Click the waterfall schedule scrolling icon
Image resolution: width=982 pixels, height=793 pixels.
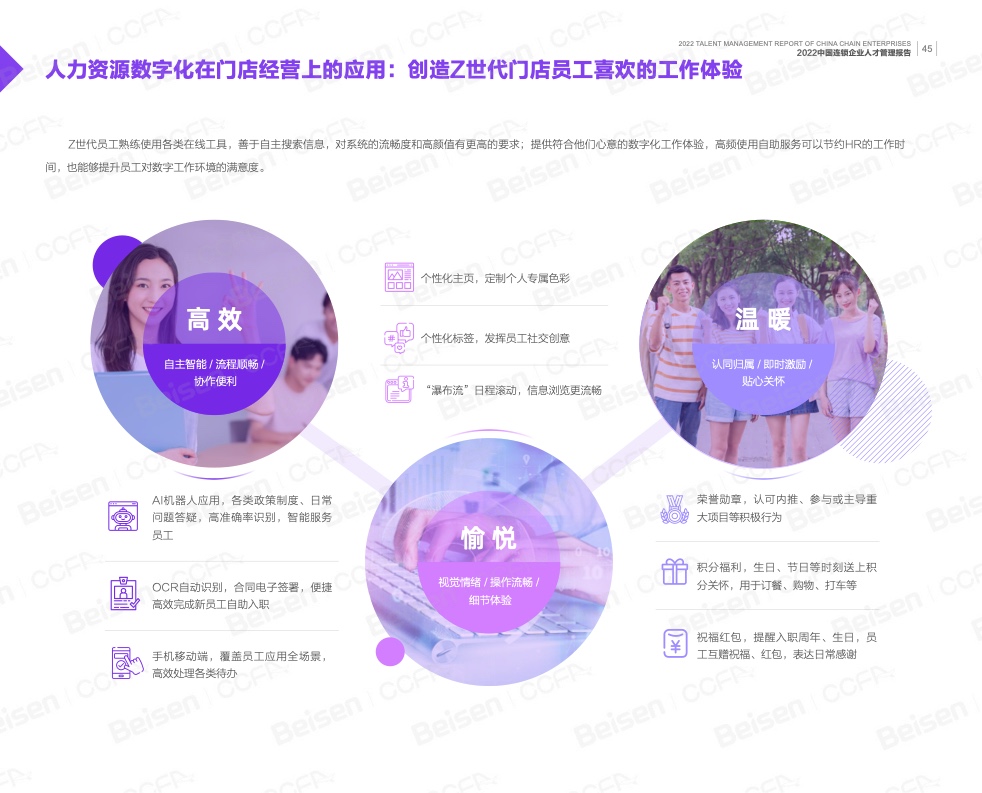point(399,389)
